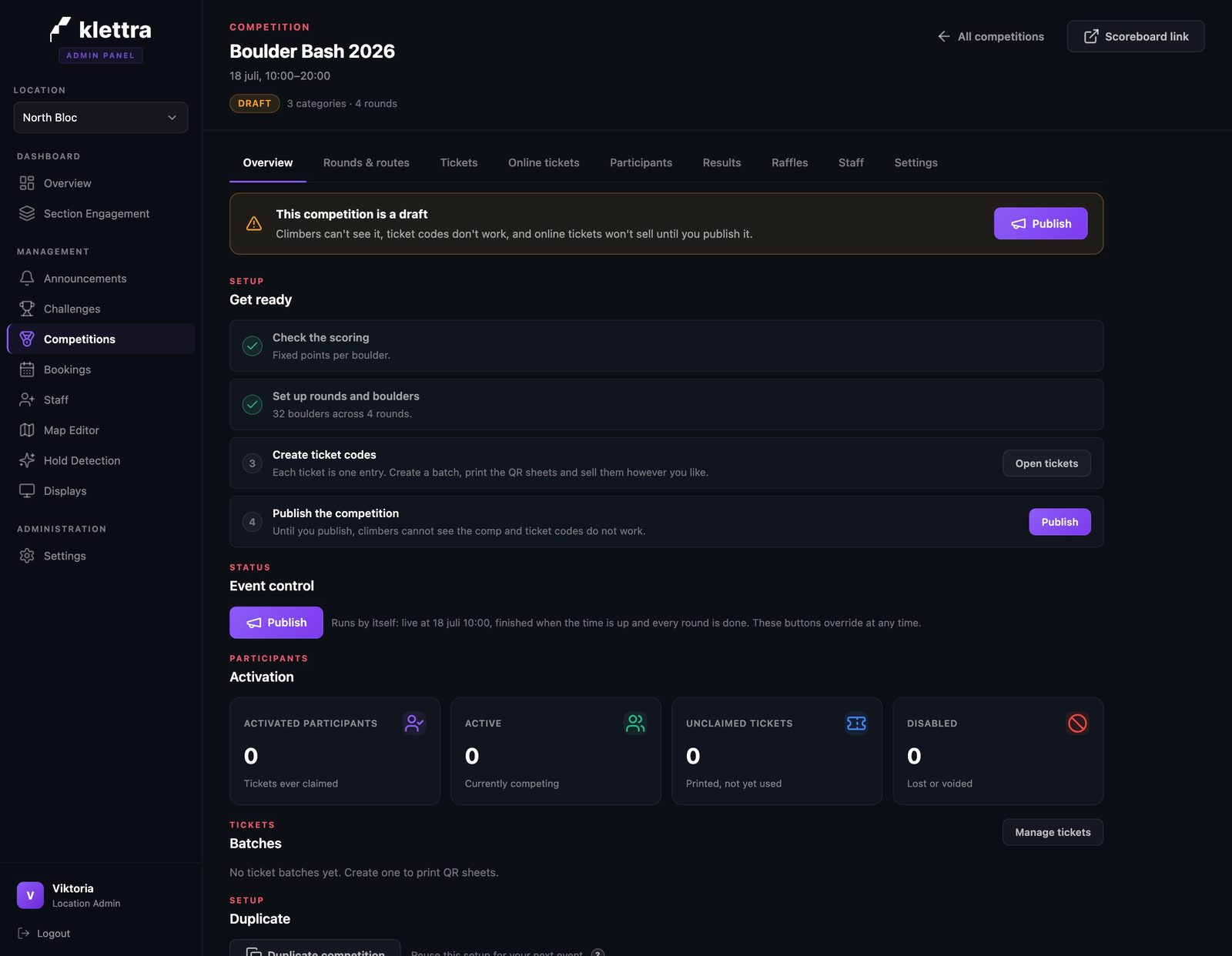Click the Settings gear icon in sidebar
Image resolution: width=1232 pixels, height=956 pixels.
27,556
